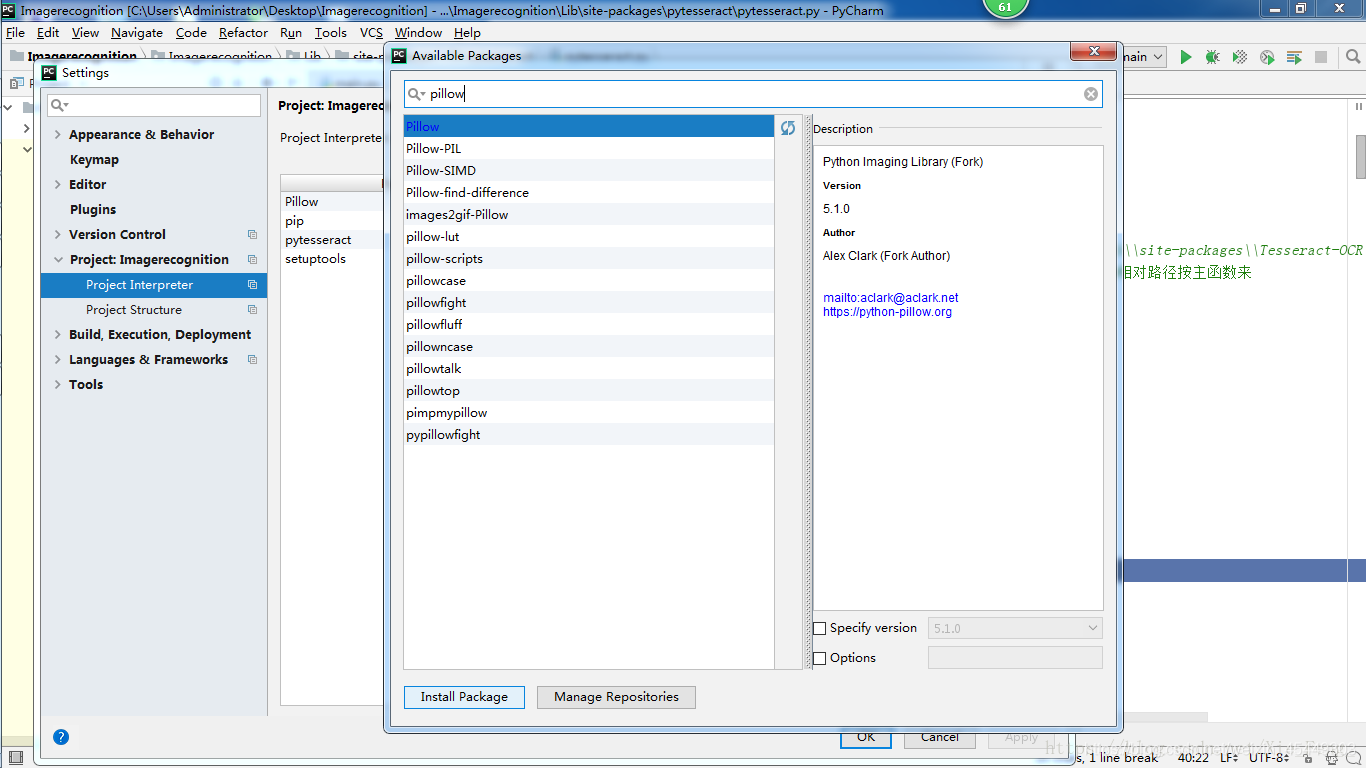This screenshot has height=768, width=1366.
Task: Click the tool window toggle at bottom-left corner
Action: (x=15, y=758)
